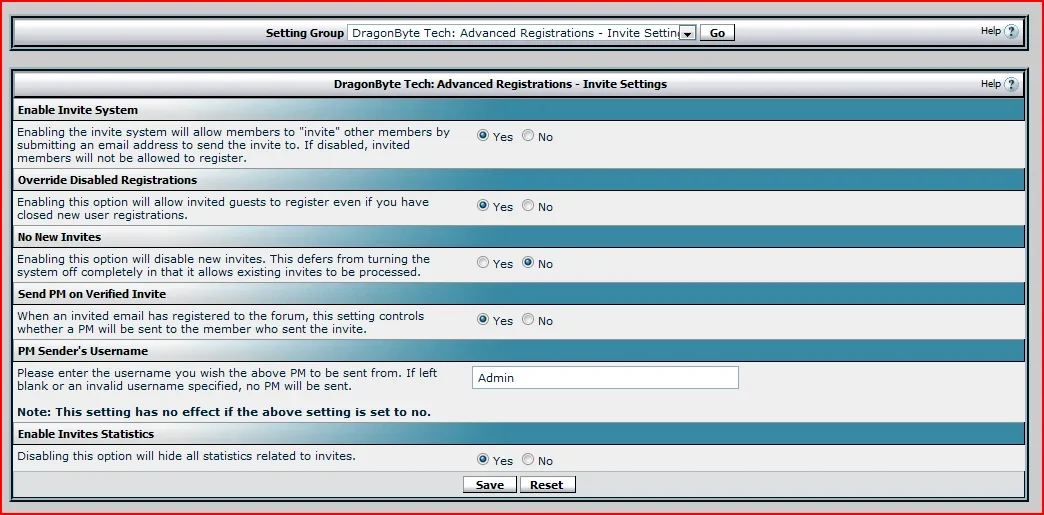Screen dimensions: 1044x515
Task: Click the Override Disabled Registrations heading
Action: tap(107, 180)
